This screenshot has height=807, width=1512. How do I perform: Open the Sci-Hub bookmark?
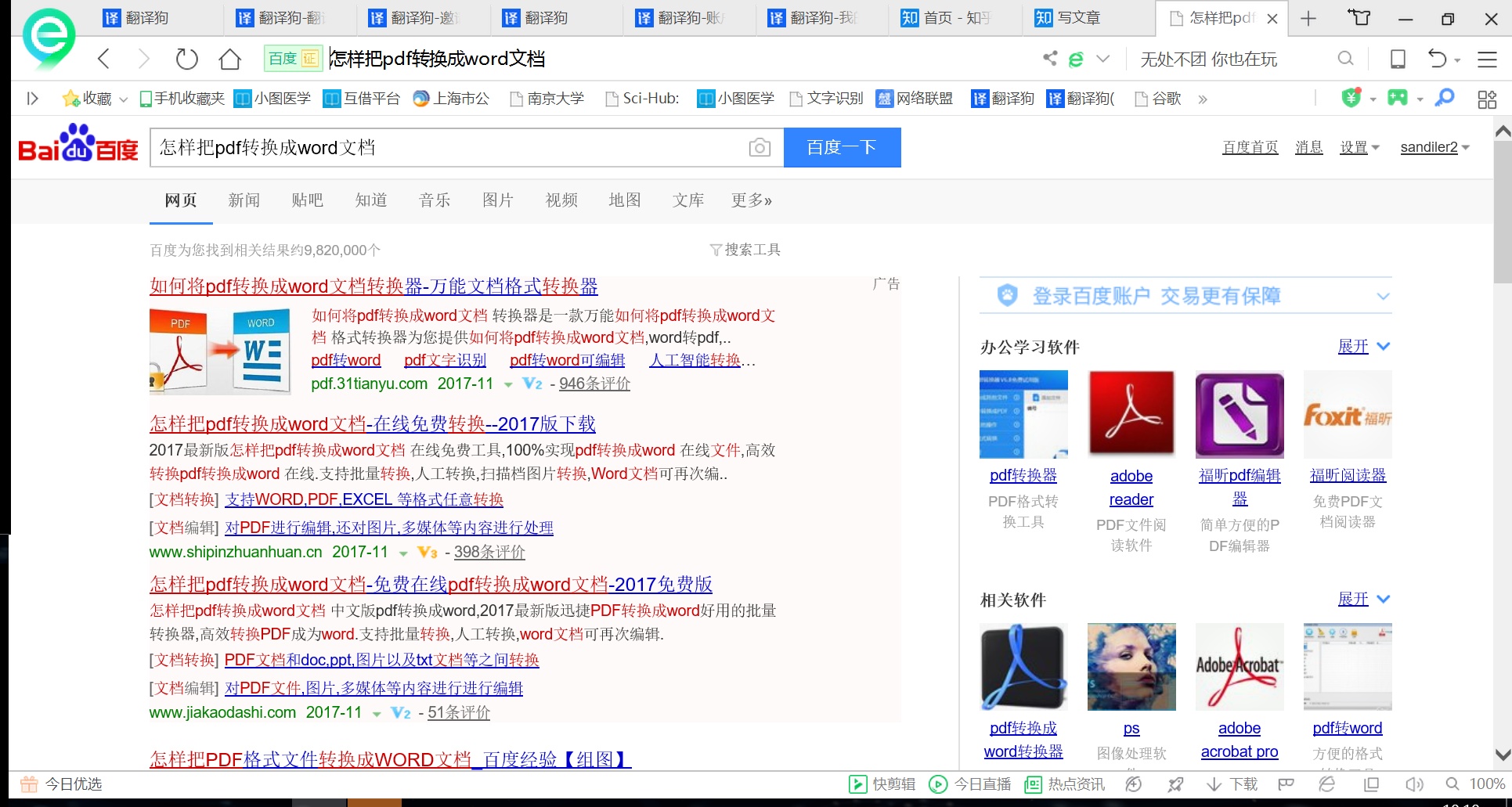tap(642, 98)
